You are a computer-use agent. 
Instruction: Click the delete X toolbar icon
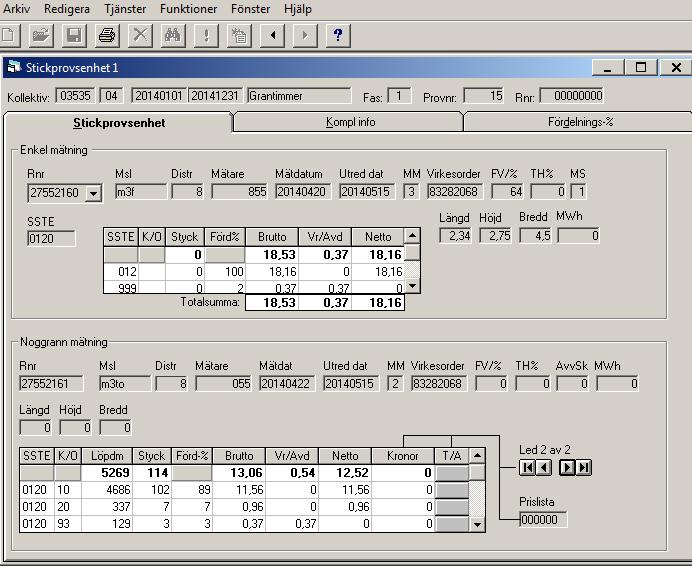pyautogui.click(x=140, y=35)
